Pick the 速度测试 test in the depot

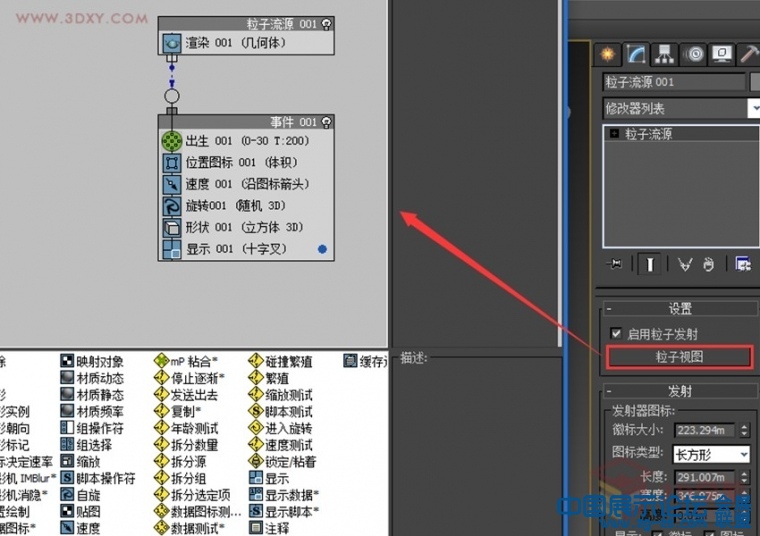pyautogui.click(x=281, y=444)
